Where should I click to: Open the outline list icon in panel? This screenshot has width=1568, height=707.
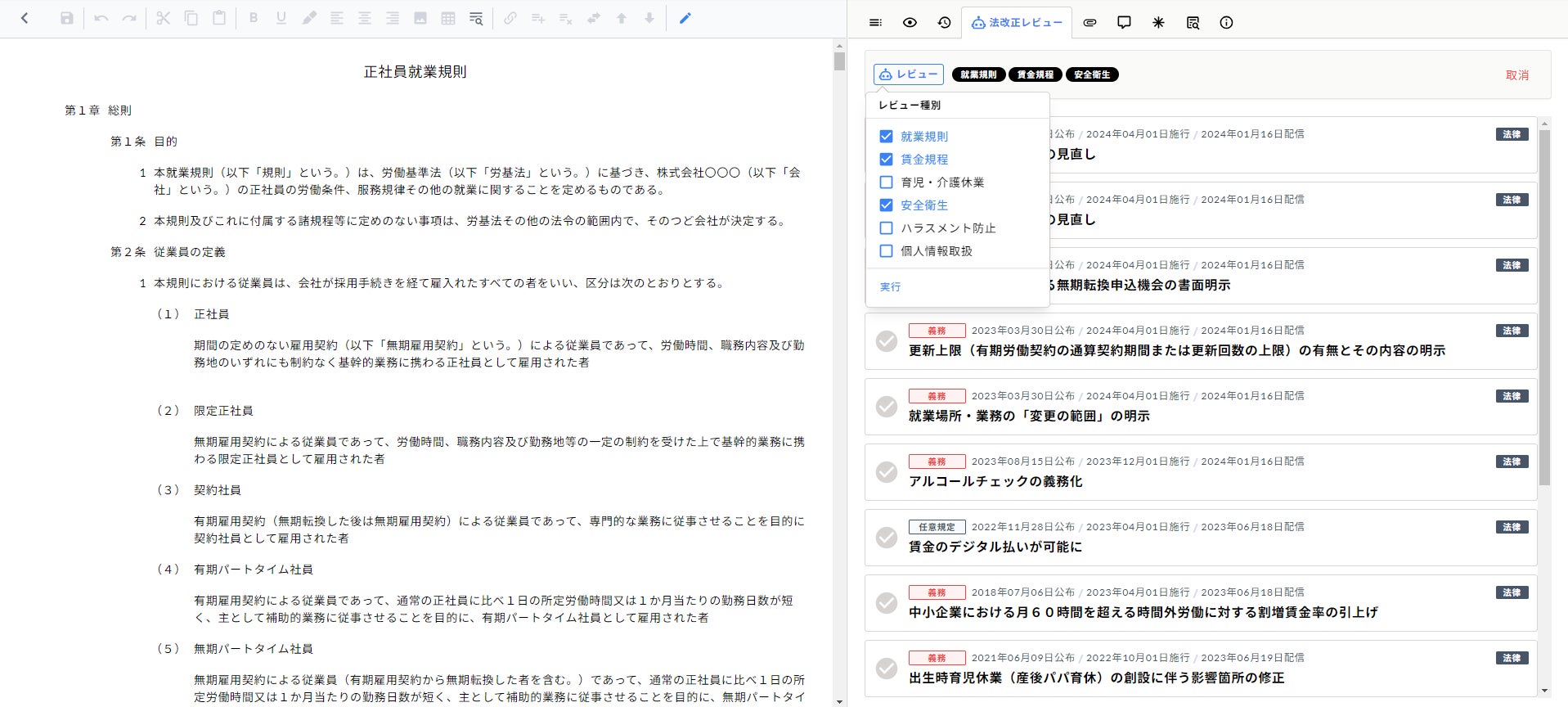tap(875, 23)
